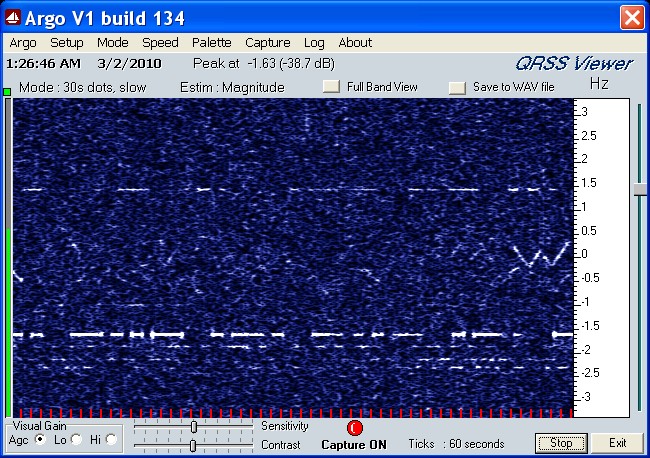
Task: Click the Sensitivity slider handle
Action: [194, 426]
